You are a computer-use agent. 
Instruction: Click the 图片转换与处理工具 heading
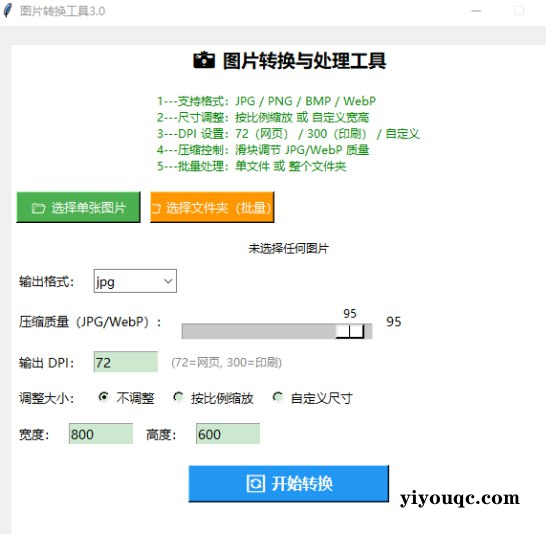[x=304, y=61]
